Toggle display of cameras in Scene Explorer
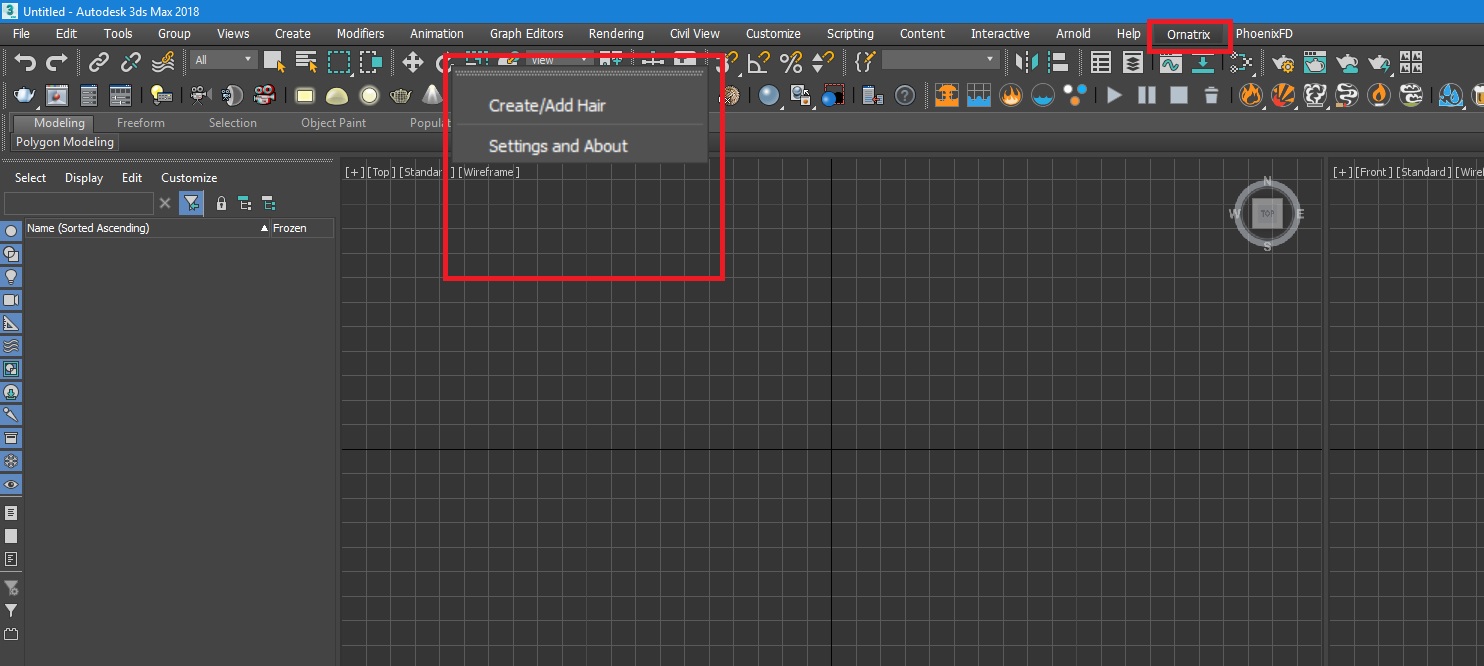The image size is (1484, 666). (x=12, y=300)
